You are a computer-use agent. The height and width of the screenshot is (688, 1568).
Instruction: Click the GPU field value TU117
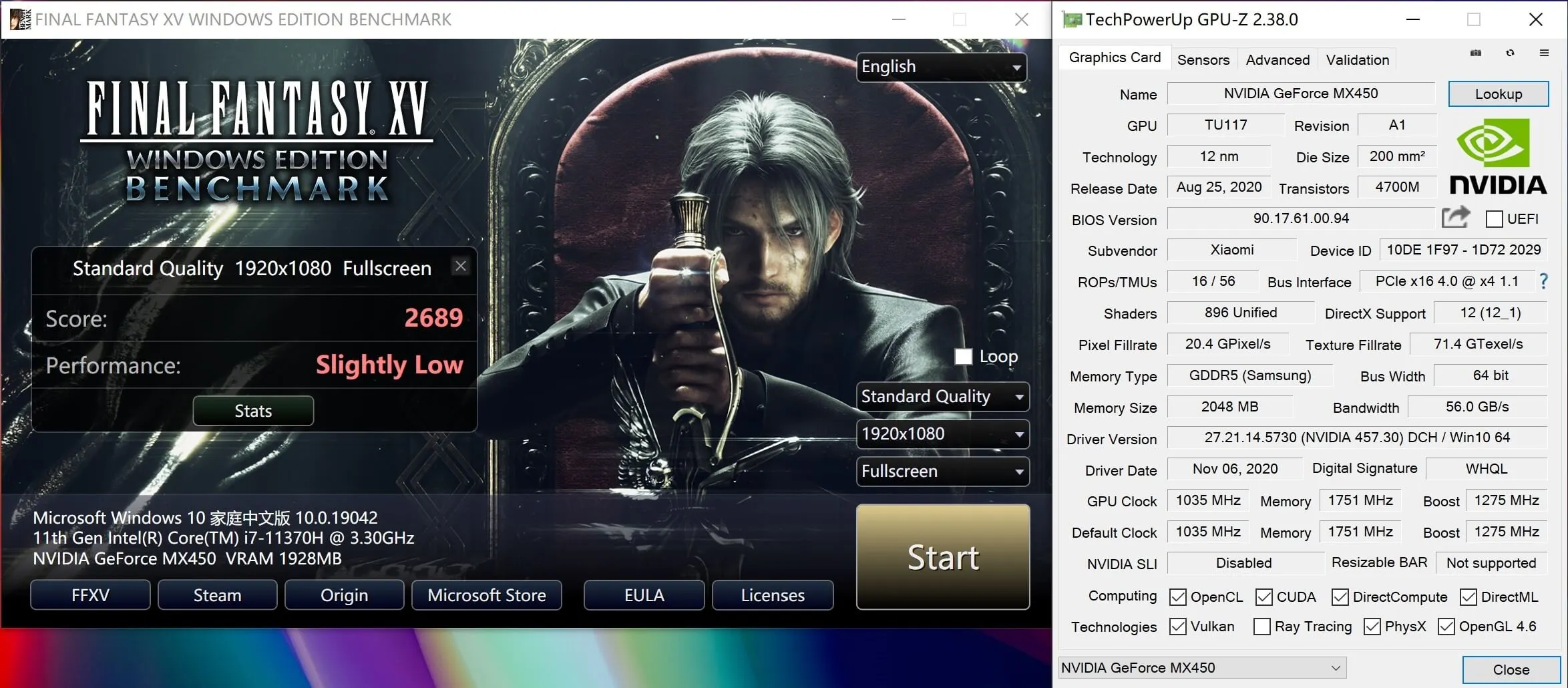tap(1225, 125)
